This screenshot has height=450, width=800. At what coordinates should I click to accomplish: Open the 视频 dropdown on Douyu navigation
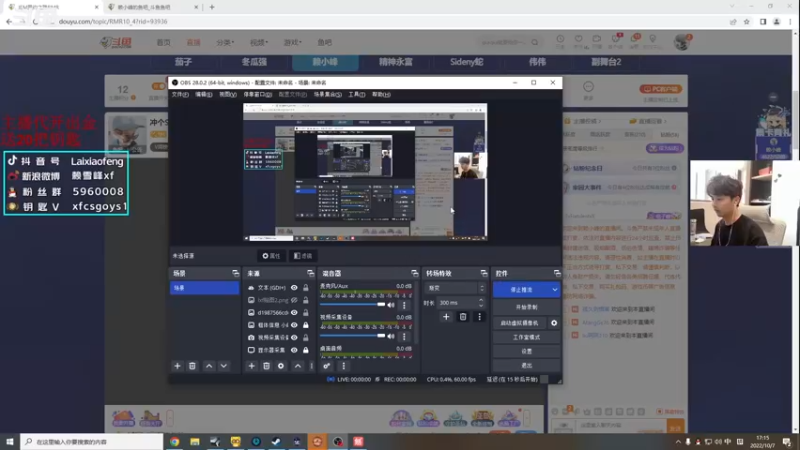click(259, 42)
